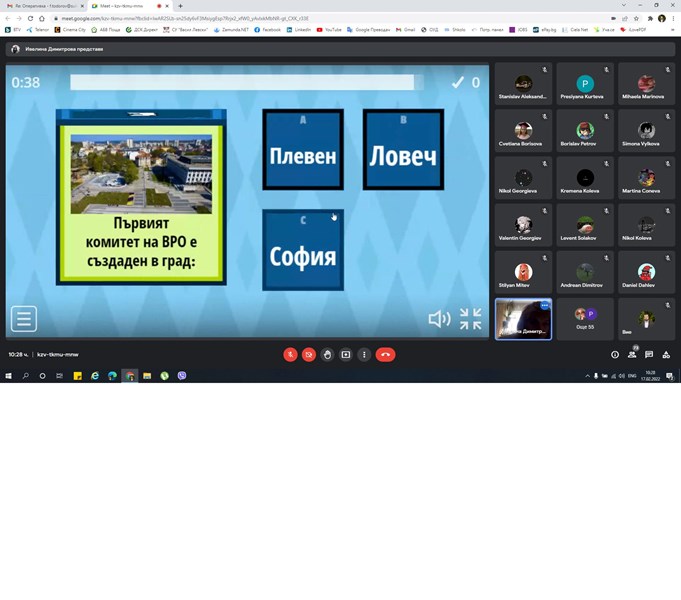Open the Activities panel icon
The height and width of the screenshot is (600, 681).
(666, 354)
